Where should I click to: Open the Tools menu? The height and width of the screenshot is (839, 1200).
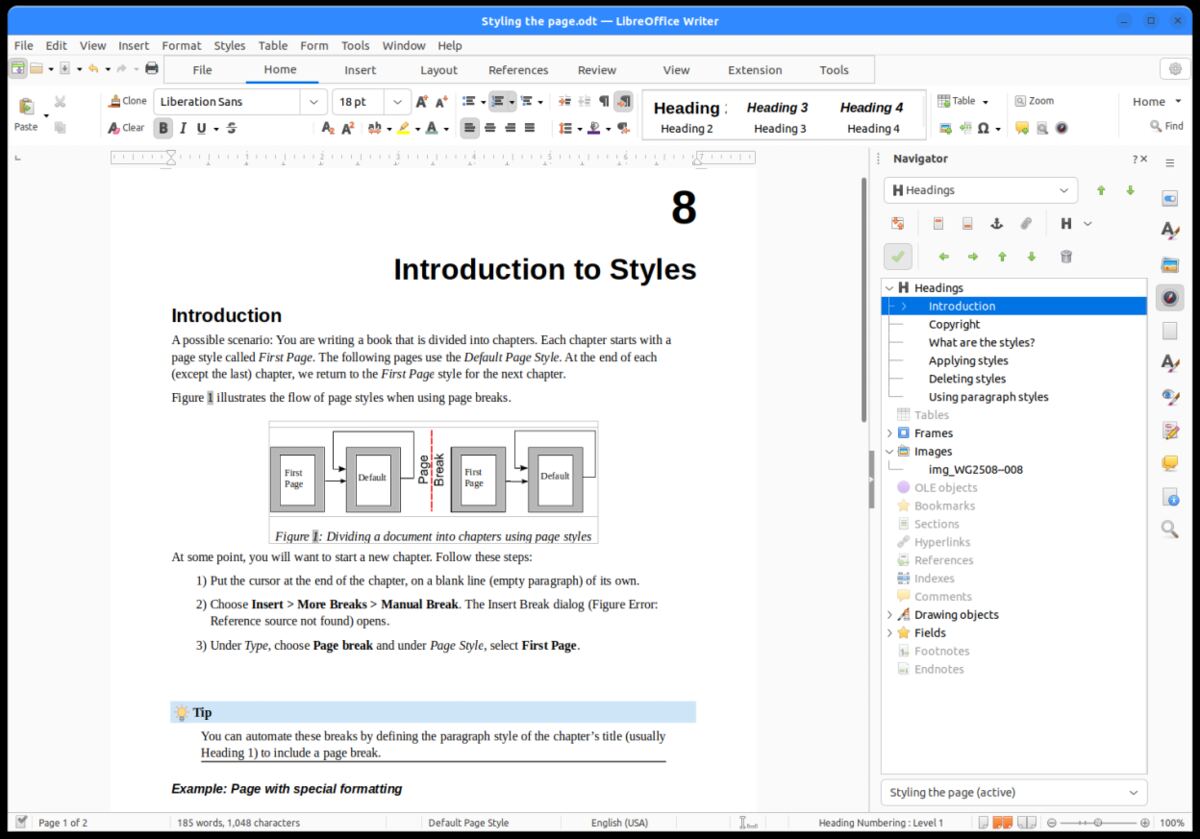tap(355, 45)
